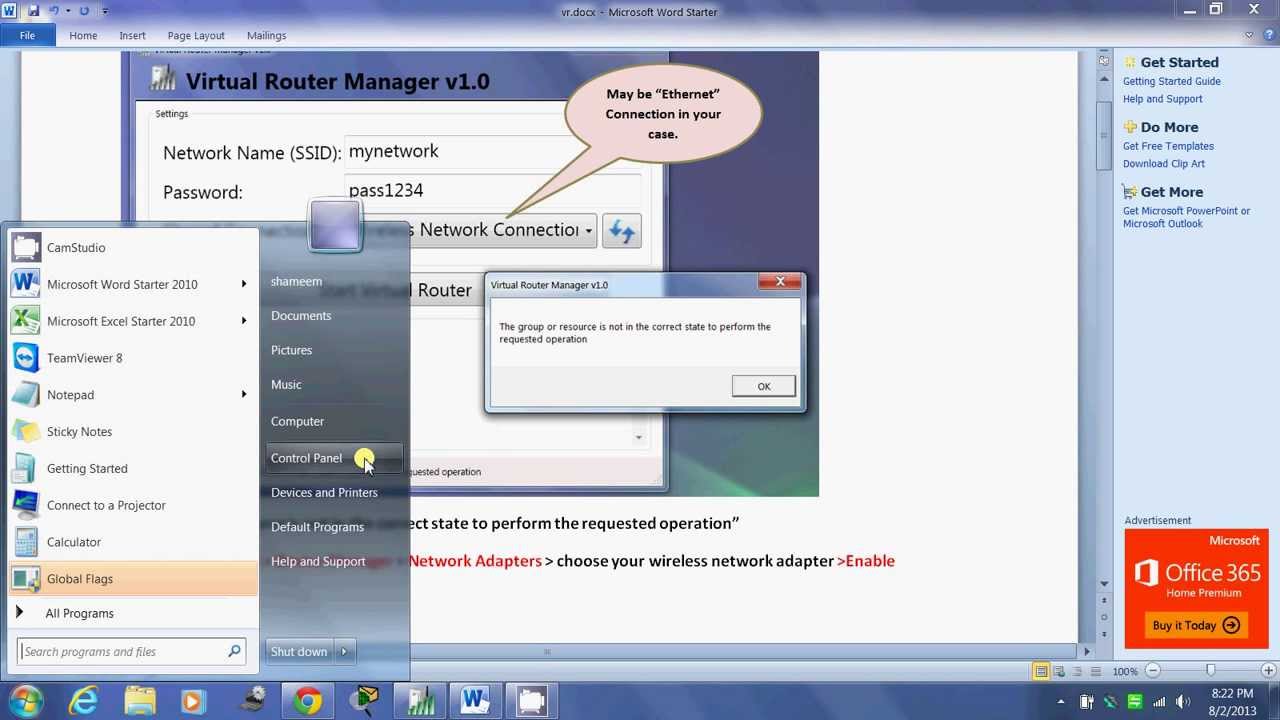This screenshot has height=720, width=1280.
Task: Open the File tab
Action: (x=27, y=35)
